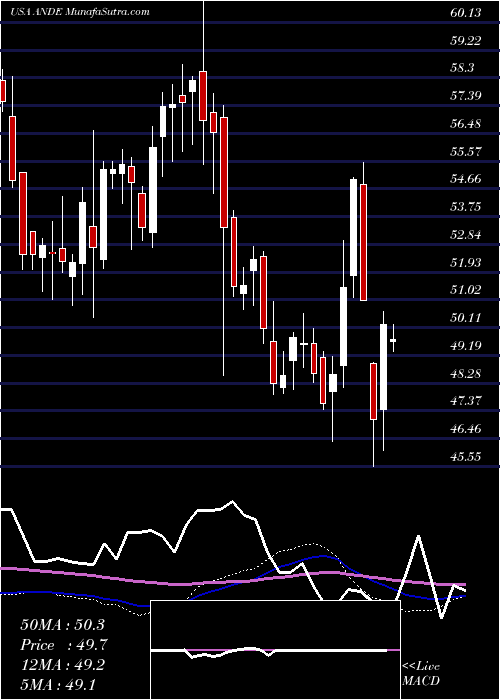Click the 47.37 price axis label
500x700 pixels.
466,401
